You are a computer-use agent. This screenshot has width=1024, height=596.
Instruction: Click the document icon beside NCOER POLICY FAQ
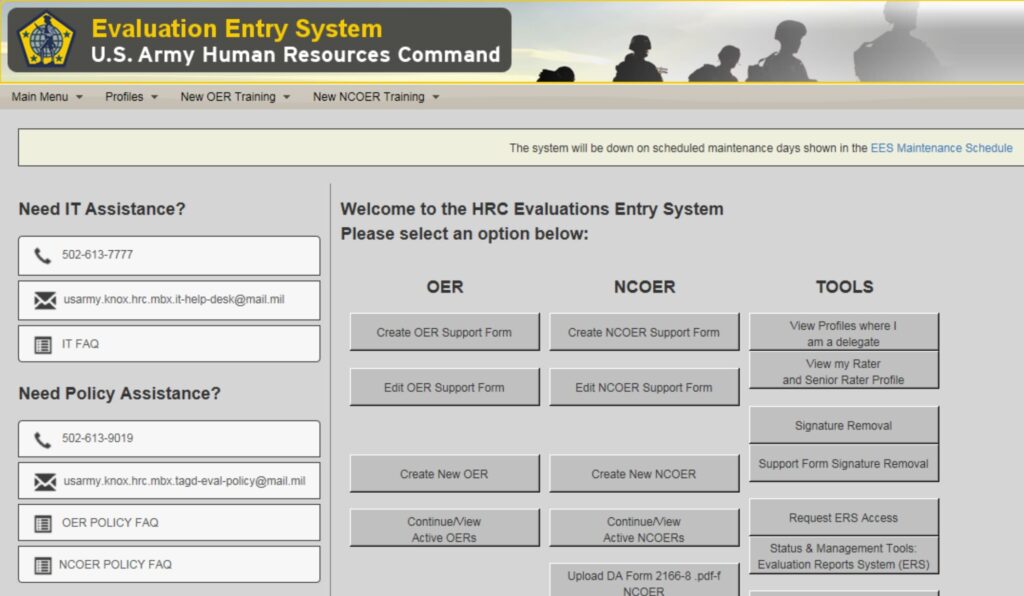point(43,564)
